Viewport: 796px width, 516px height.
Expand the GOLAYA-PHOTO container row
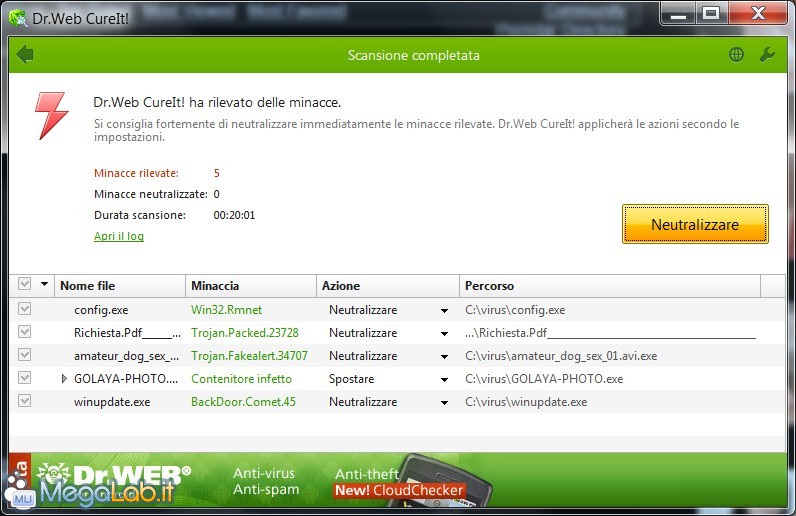pyautogui.click(x=64, y=378)
